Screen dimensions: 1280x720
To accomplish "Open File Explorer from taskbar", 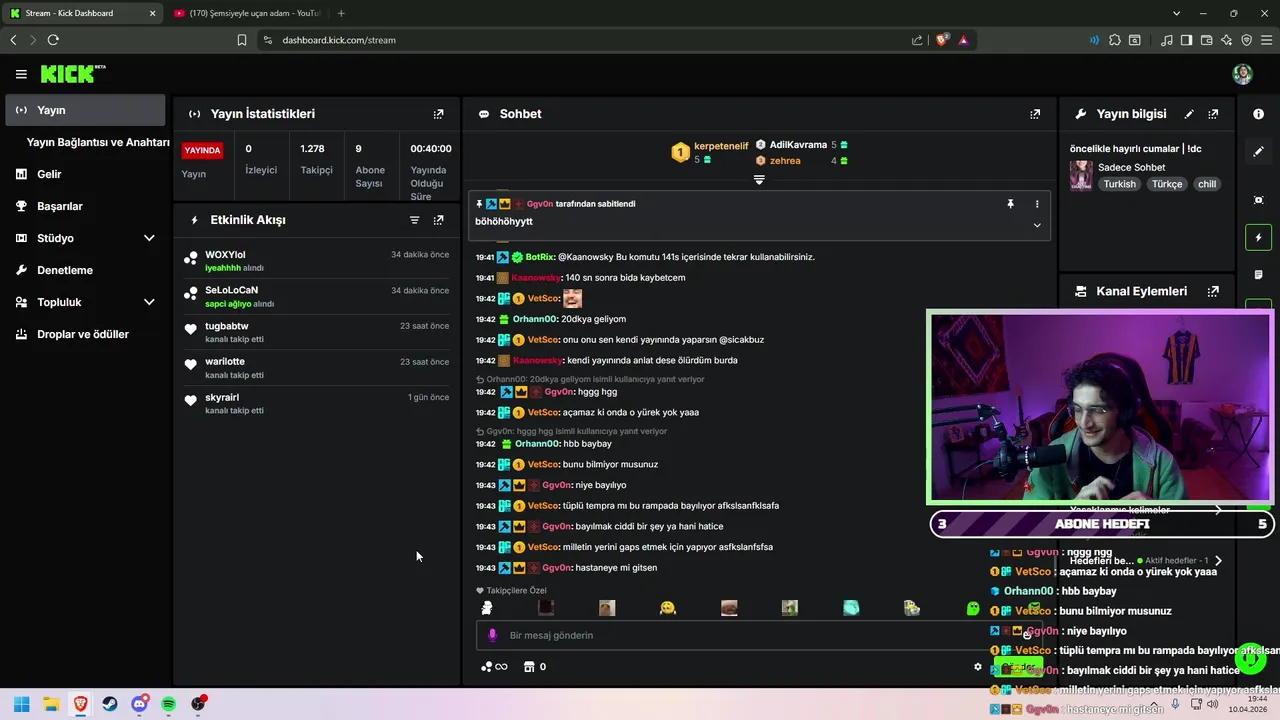I will point(51,704).
